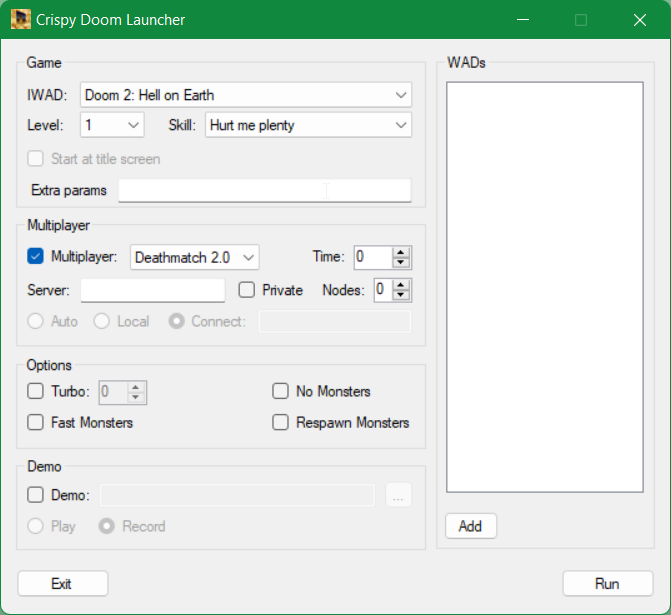Close the Crispy Doom Launcher window

[640, 20]
